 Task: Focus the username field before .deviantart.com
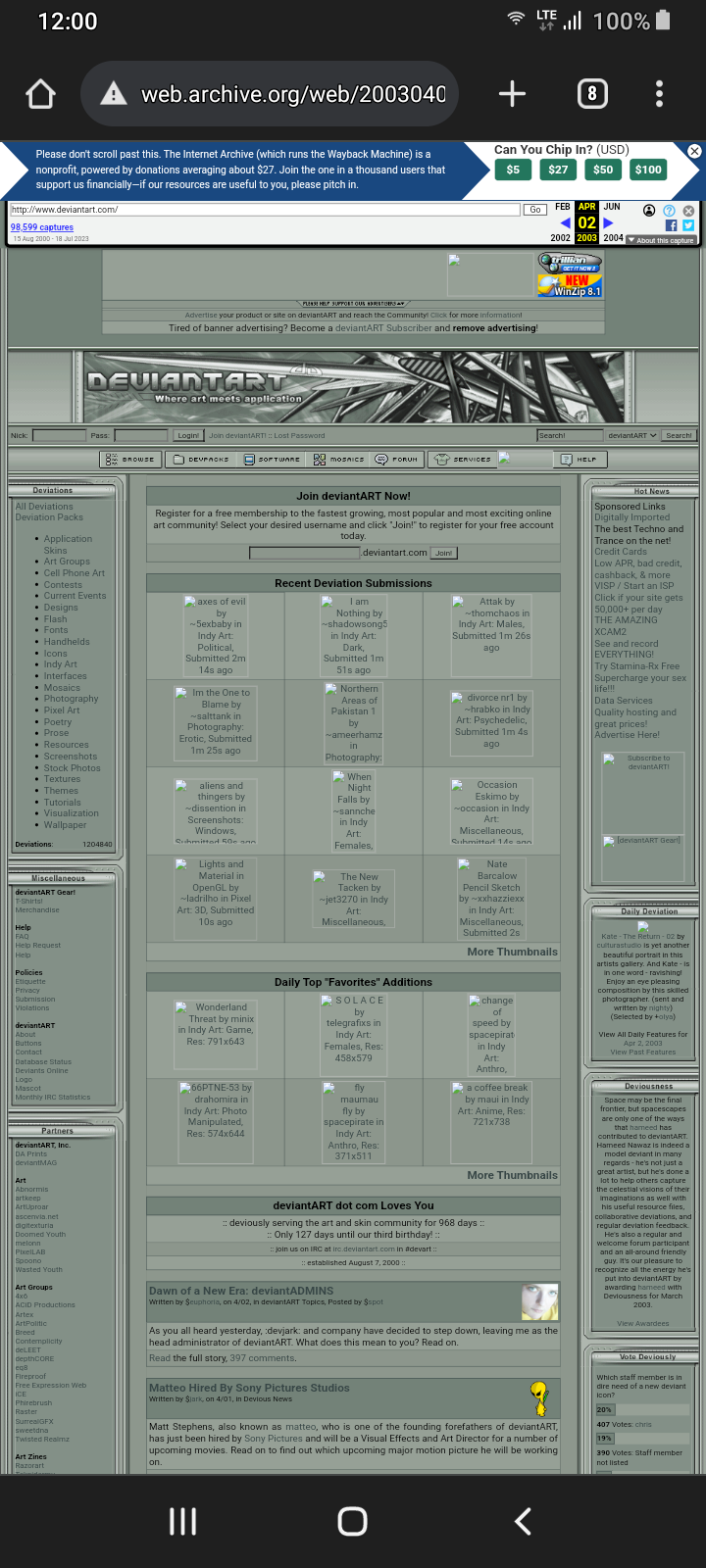pyautogui.click(x=305, y=553)
